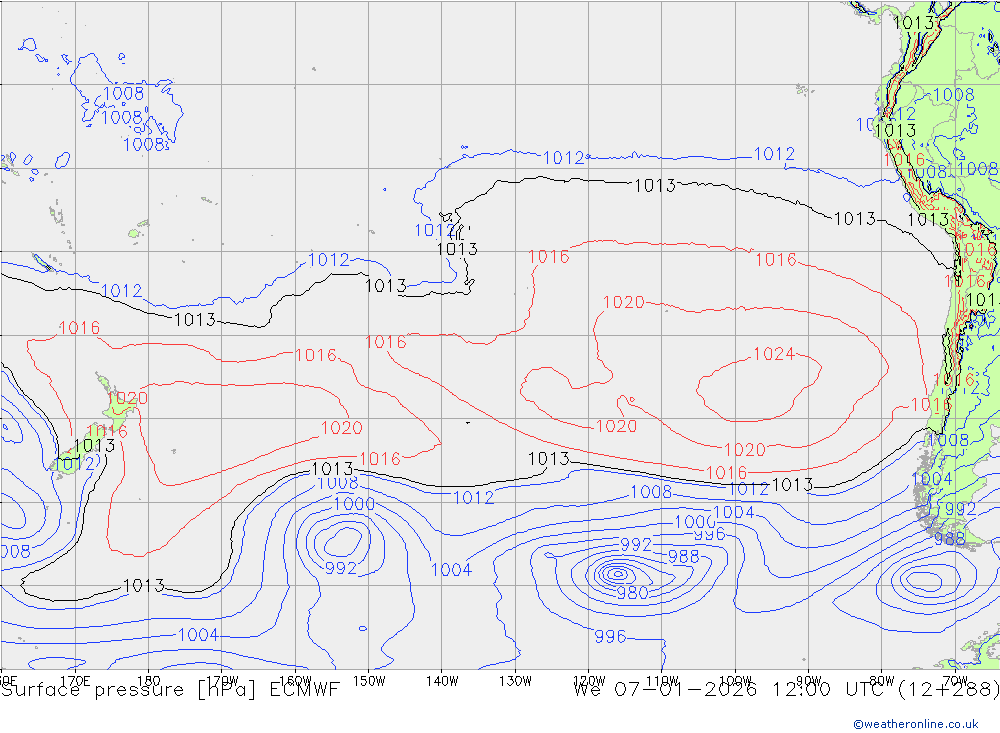1000x733 pixels.
Task: Open the ©weatheronline.co.uk link
Action: (x=915, y=724)
